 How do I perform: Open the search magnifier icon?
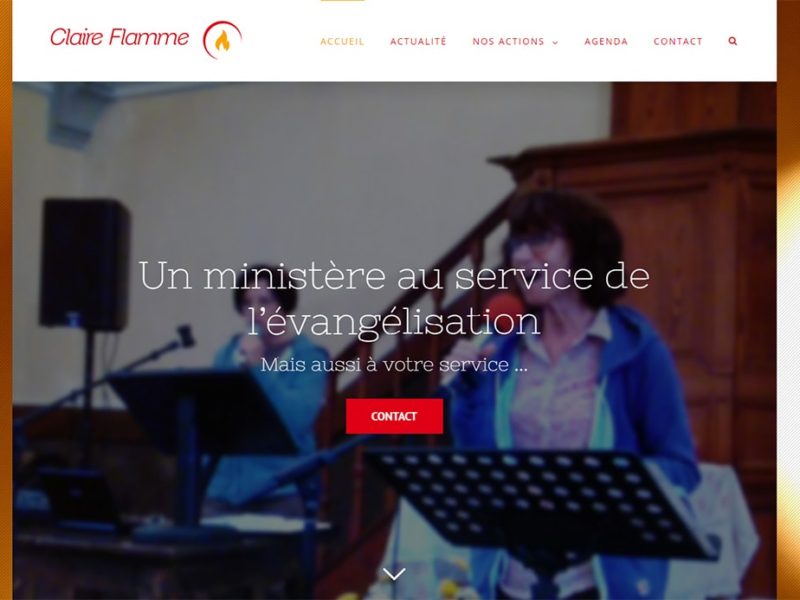pos(733,41)
